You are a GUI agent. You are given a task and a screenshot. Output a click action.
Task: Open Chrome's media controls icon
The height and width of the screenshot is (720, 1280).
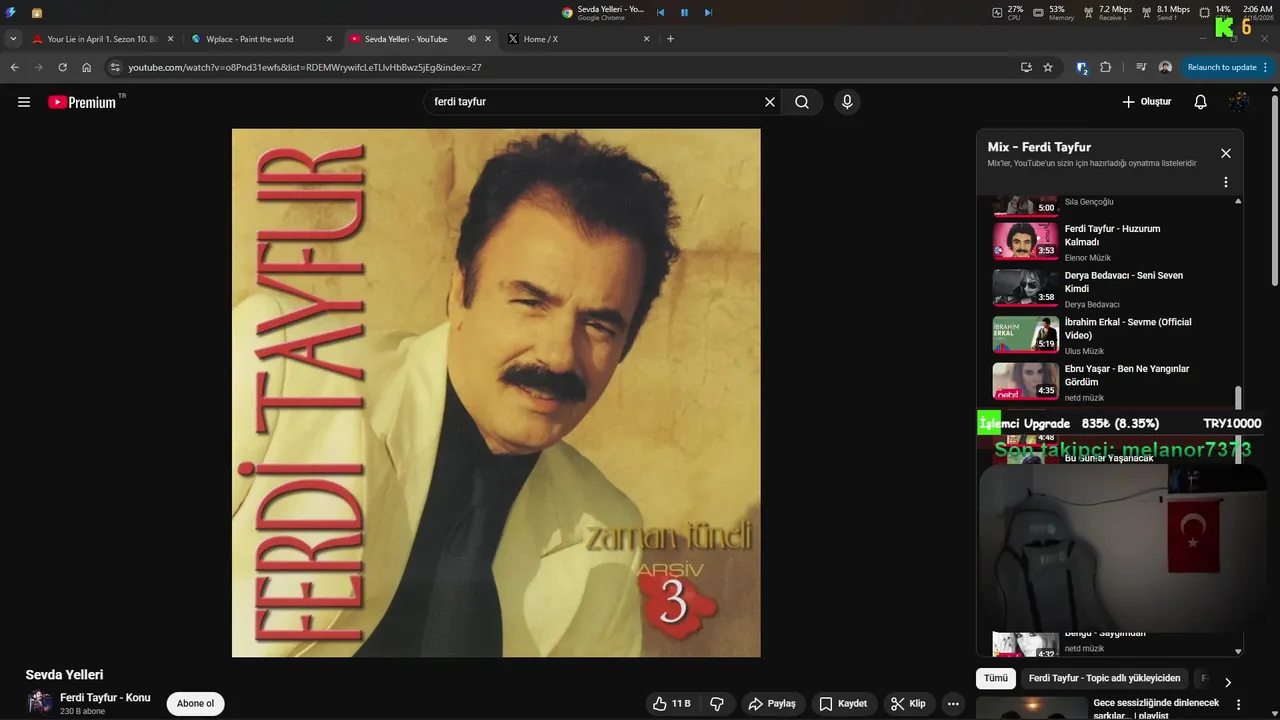1141,67
